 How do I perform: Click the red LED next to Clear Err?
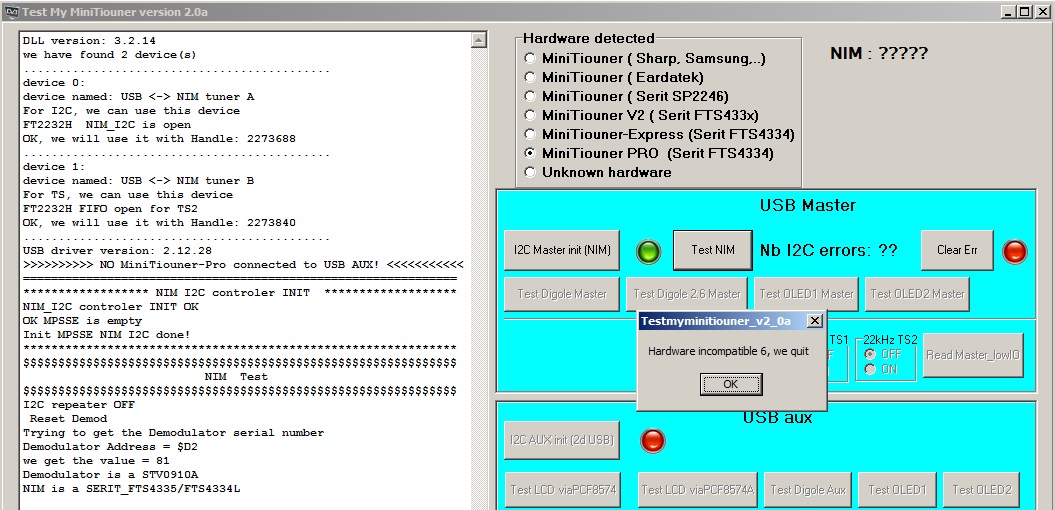(1014, 251)
